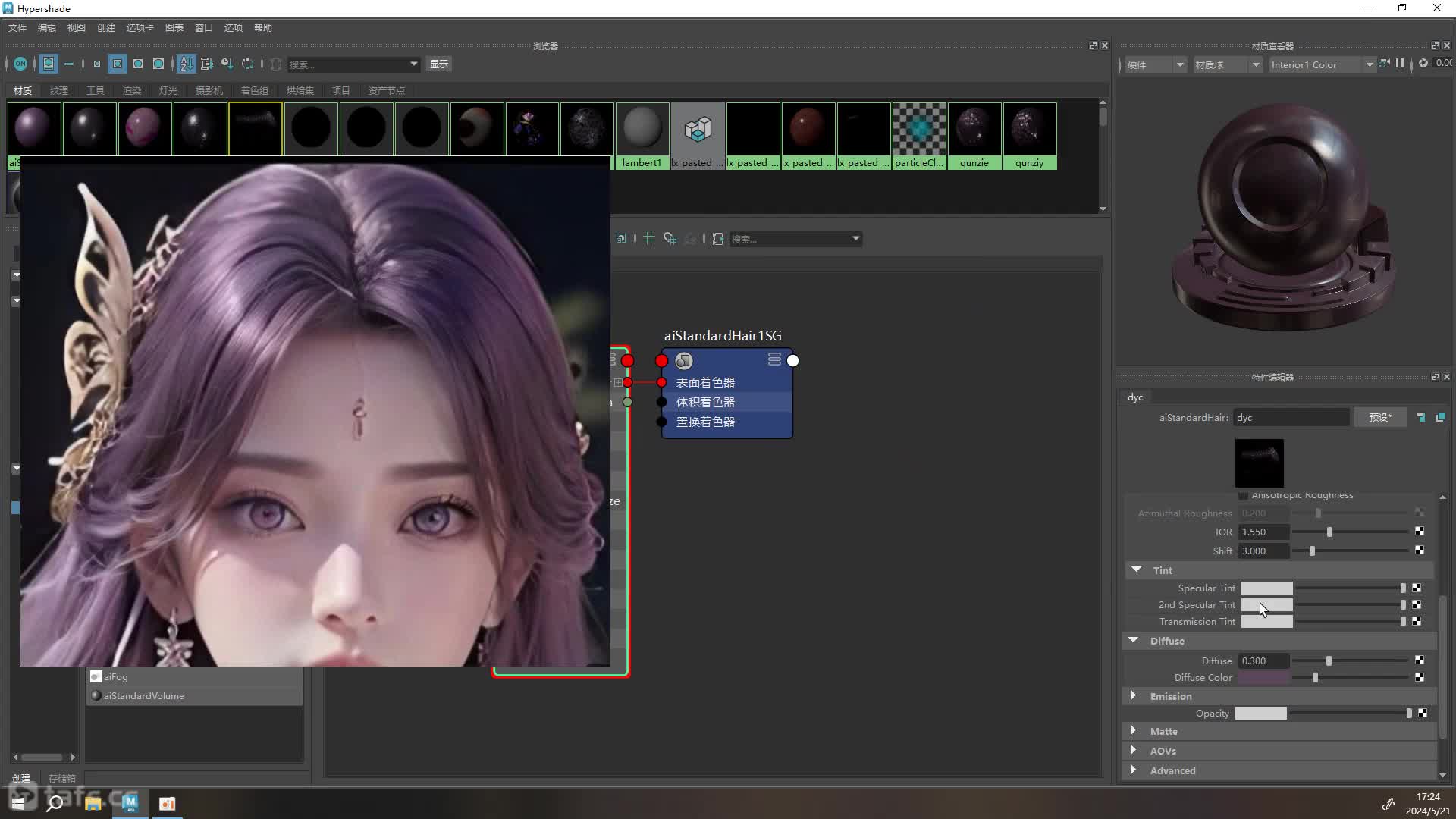Select the particleCl... material swatch
Screen dimensions: 1456x819
919,136
